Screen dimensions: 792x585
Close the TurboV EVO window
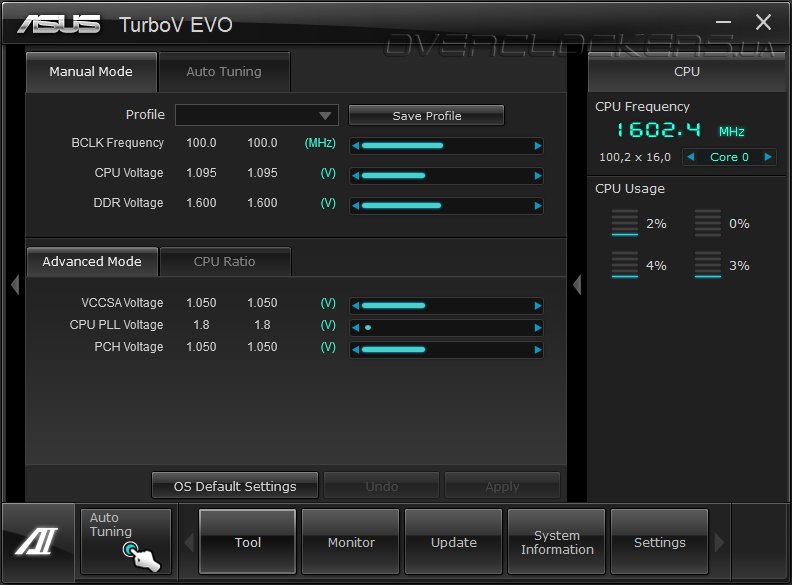pyautogui.click(x=763, y=22)
